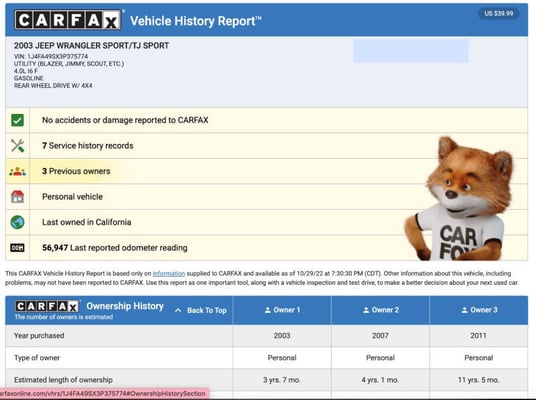Click the house personal vehicle icon
Screen dimensions: 536x400
tap(17, 197)
